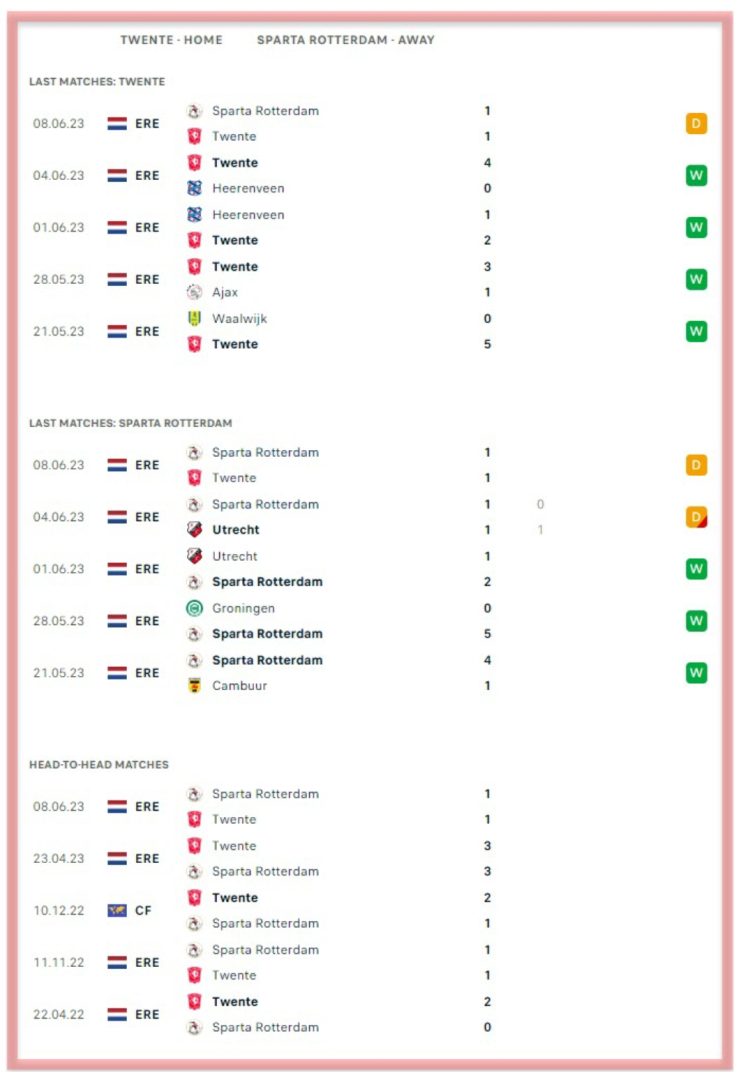Click the Waalwijk club crest
This screenshot has height=1080, width=741.
point(195,318)
